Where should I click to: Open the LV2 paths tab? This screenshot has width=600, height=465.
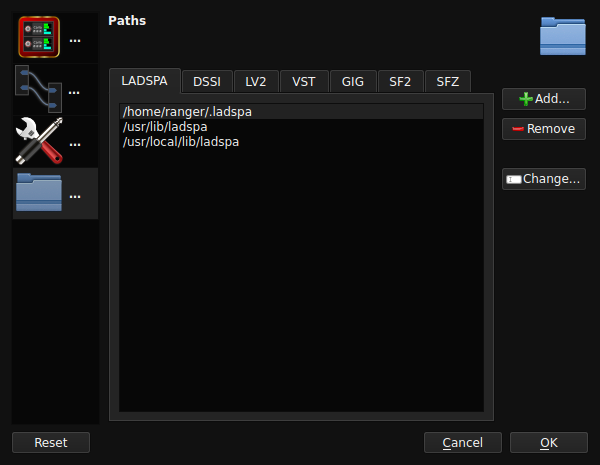click(x=256, y=82)
